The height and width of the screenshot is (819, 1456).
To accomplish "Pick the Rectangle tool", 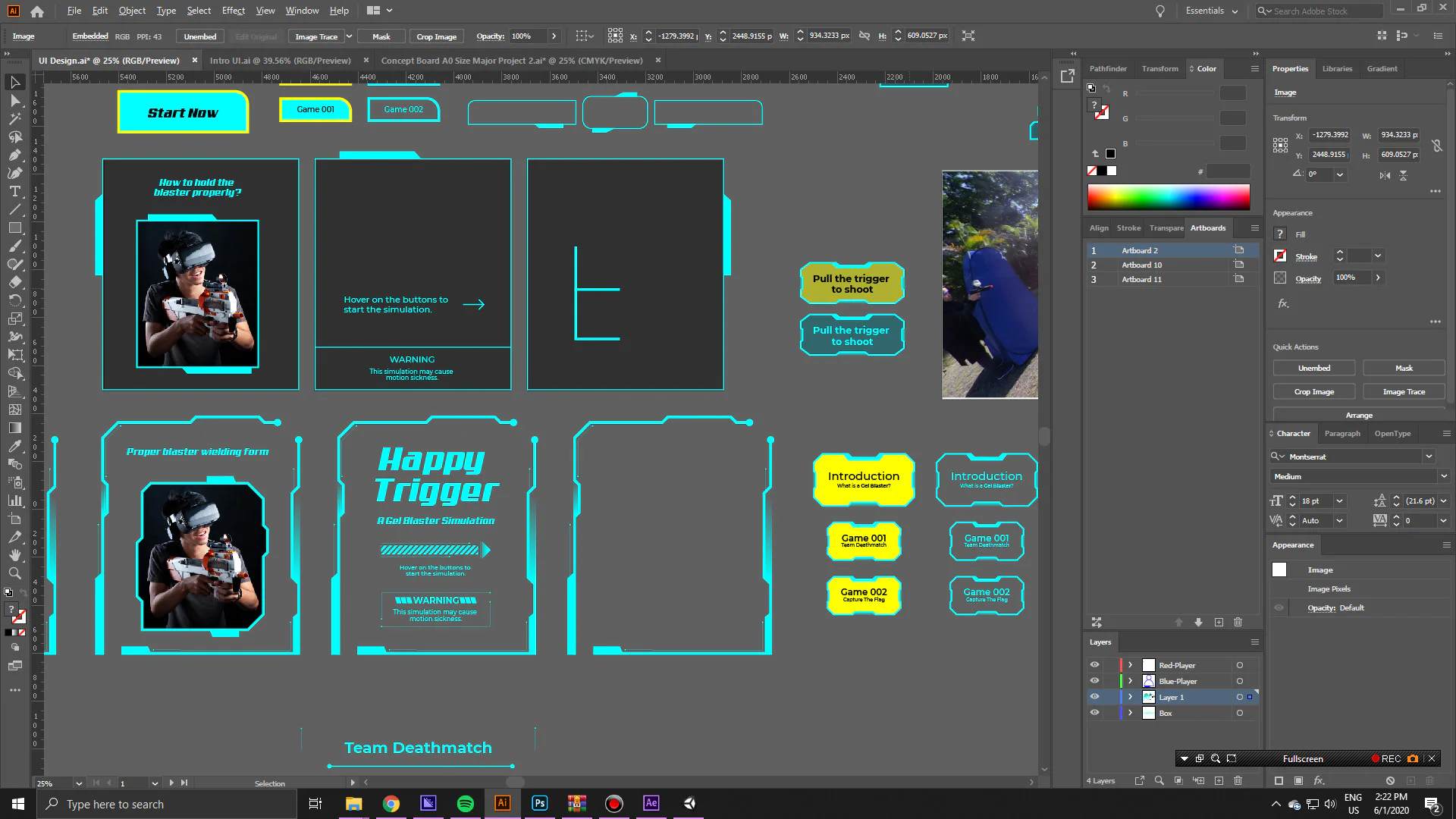I will (14, 227).
